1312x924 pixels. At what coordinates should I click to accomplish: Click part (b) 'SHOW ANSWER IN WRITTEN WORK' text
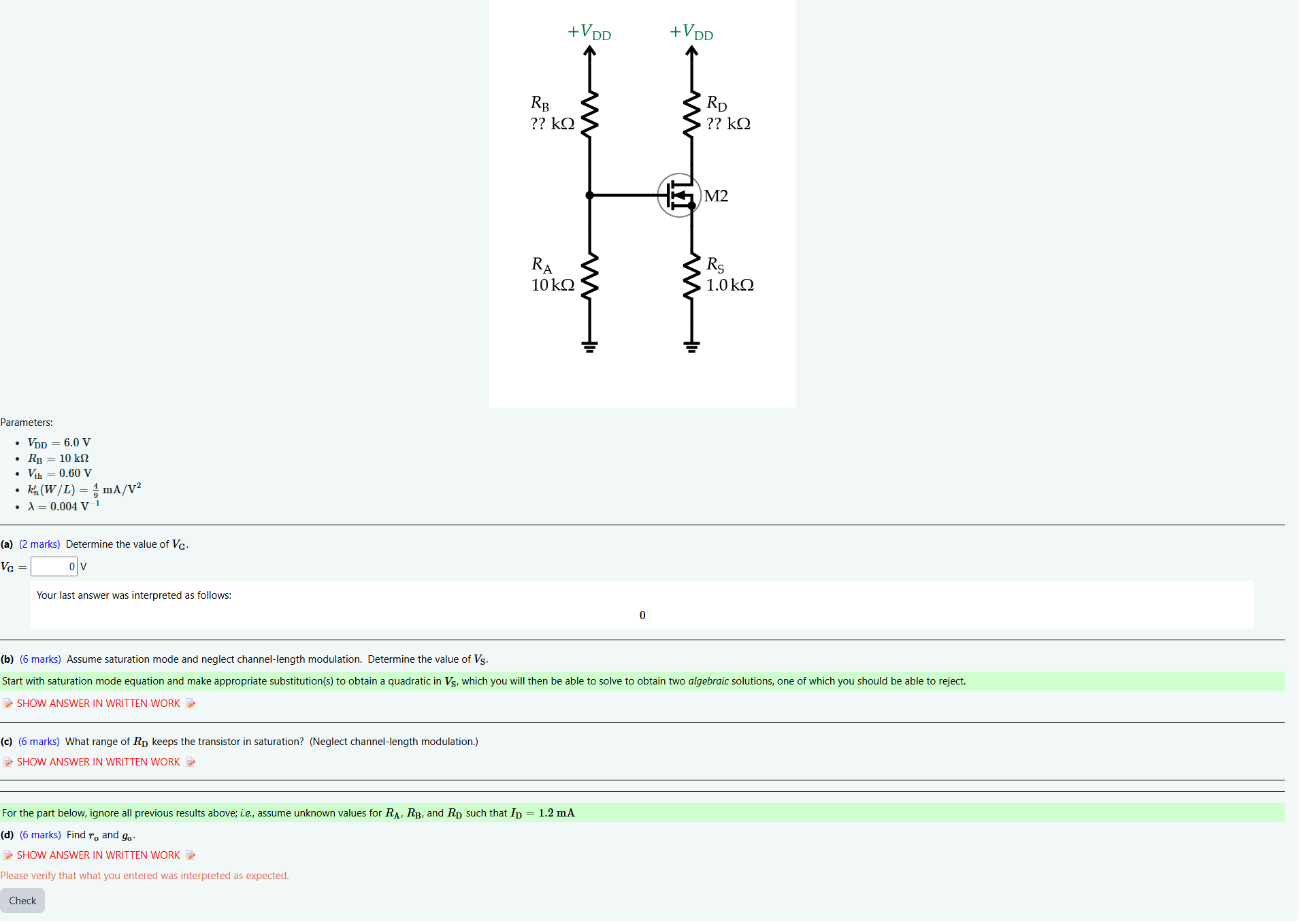[x=99, y=704]
